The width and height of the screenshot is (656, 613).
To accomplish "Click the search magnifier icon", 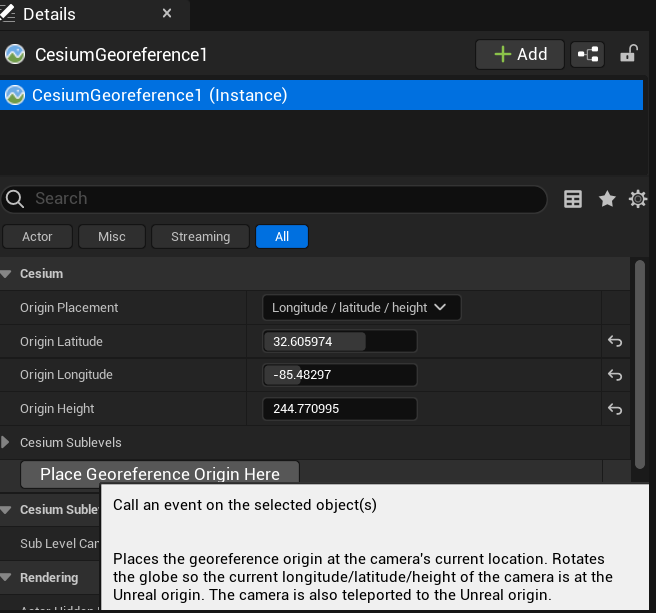I will click(x=15, y=199).
